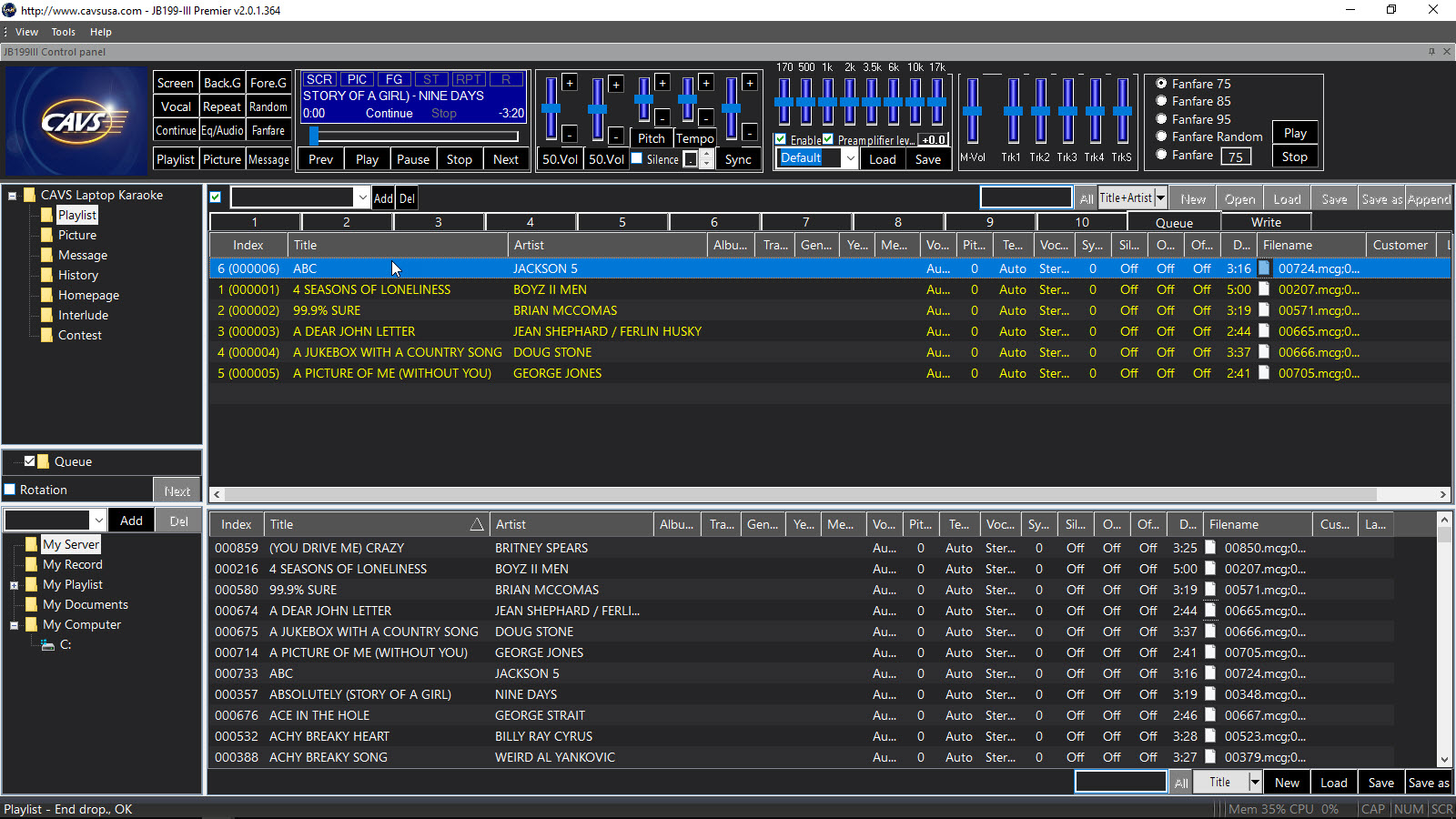Open the Tools menu
This screenshot has width=1456, height=819.
click(x=63, y=32)
